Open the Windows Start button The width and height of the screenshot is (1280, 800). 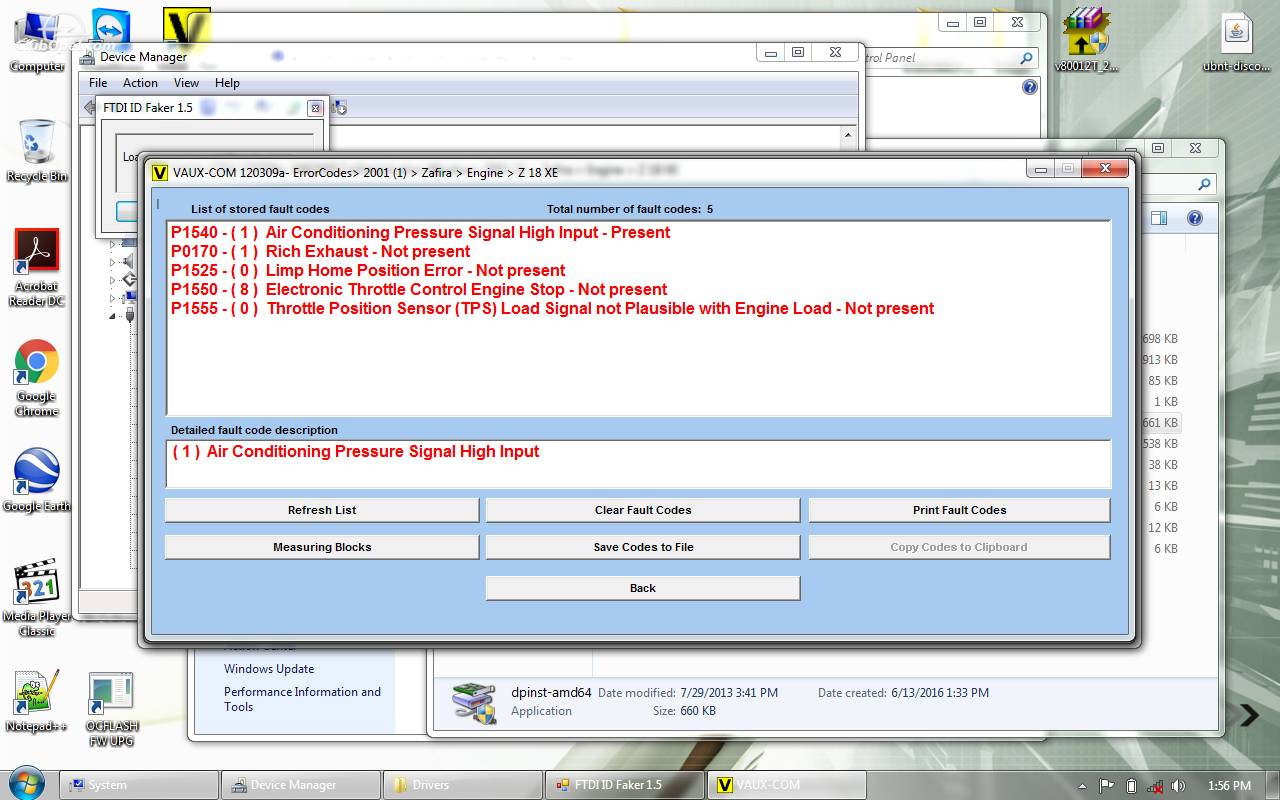tap(26, 783)
